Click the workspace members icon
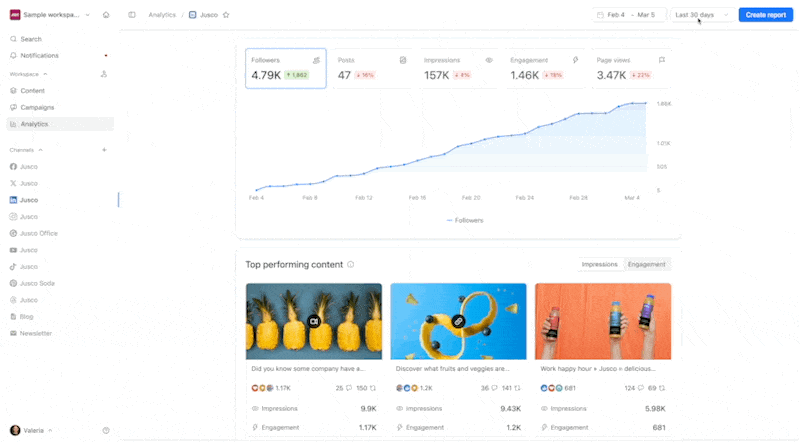Viewport: 800px width, 442px height. [x=104, y=74]
